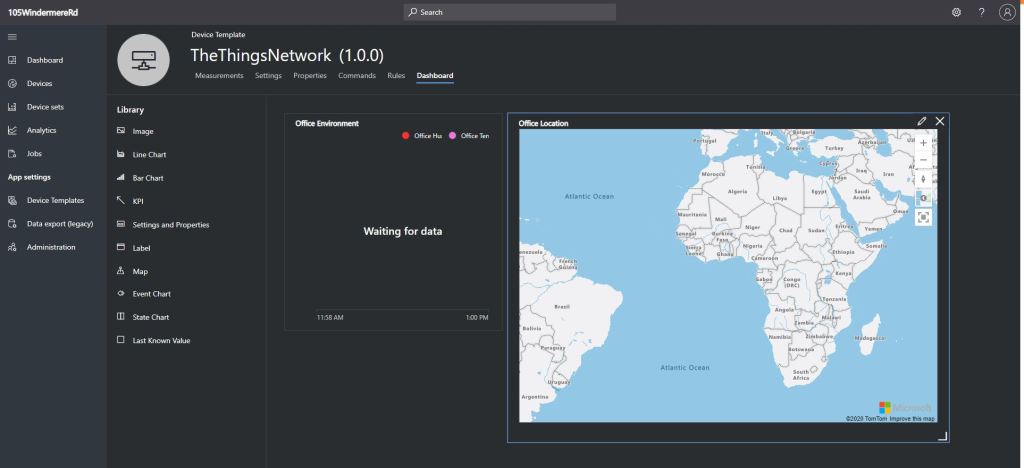Zoom out on the map

[923, 160]
